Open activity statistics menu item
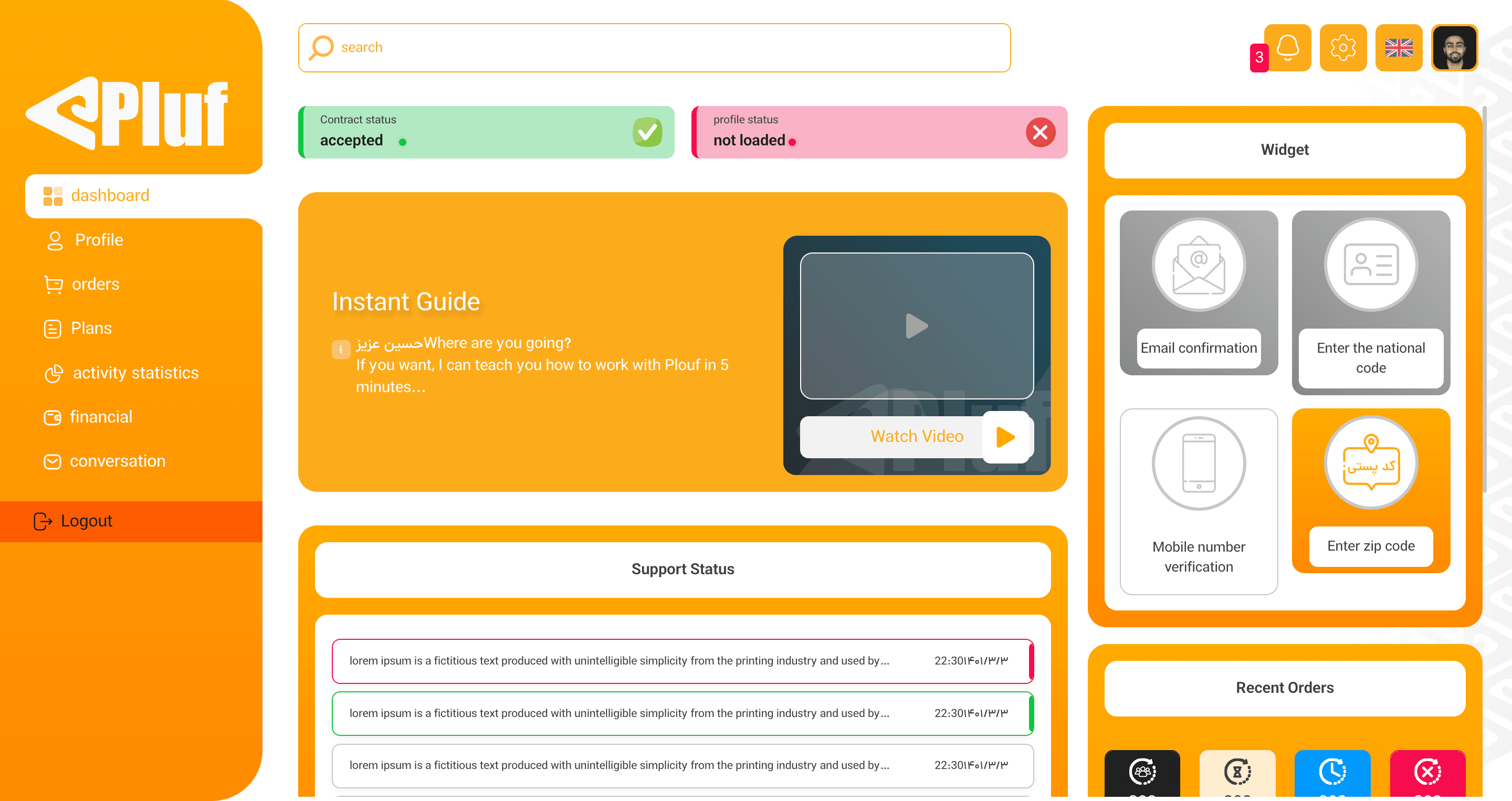The height and width of the screenshot is (801, 1512). pyautogui.click(x=135, y=373)
